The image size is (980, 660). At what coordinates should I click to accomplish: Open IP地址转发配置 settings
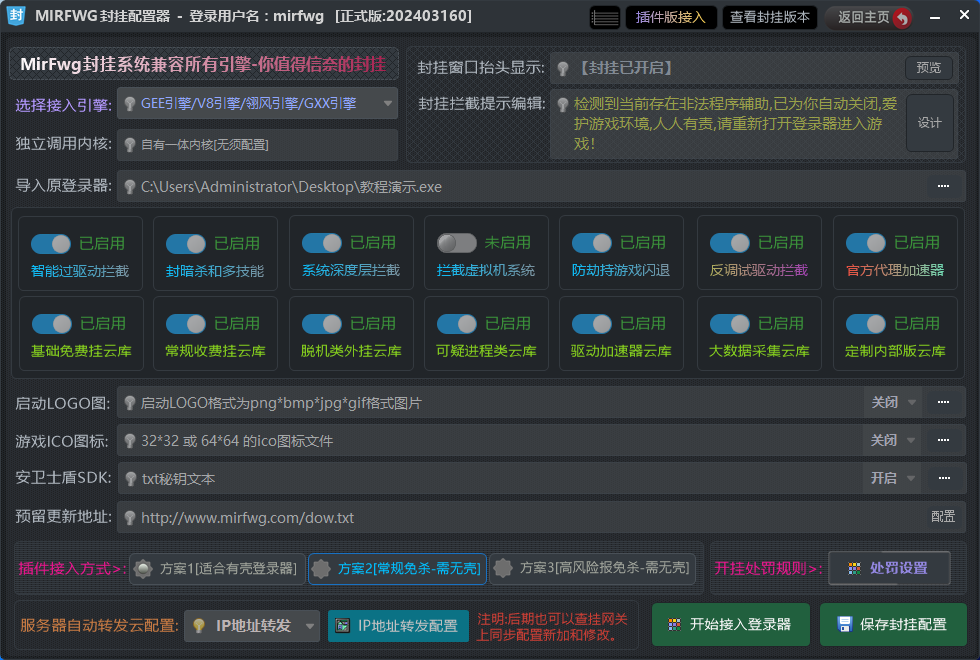398,626
